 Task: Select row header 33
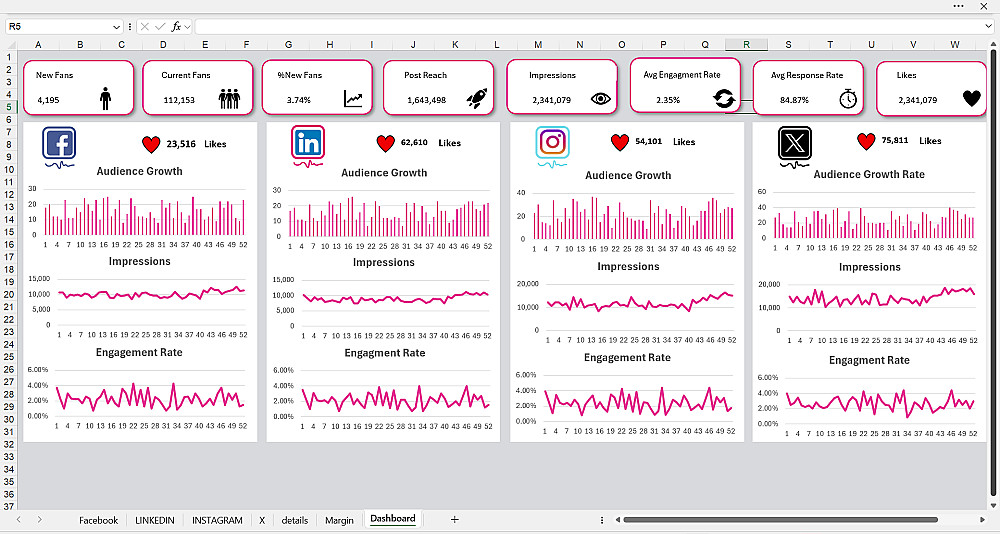[9, 457]
